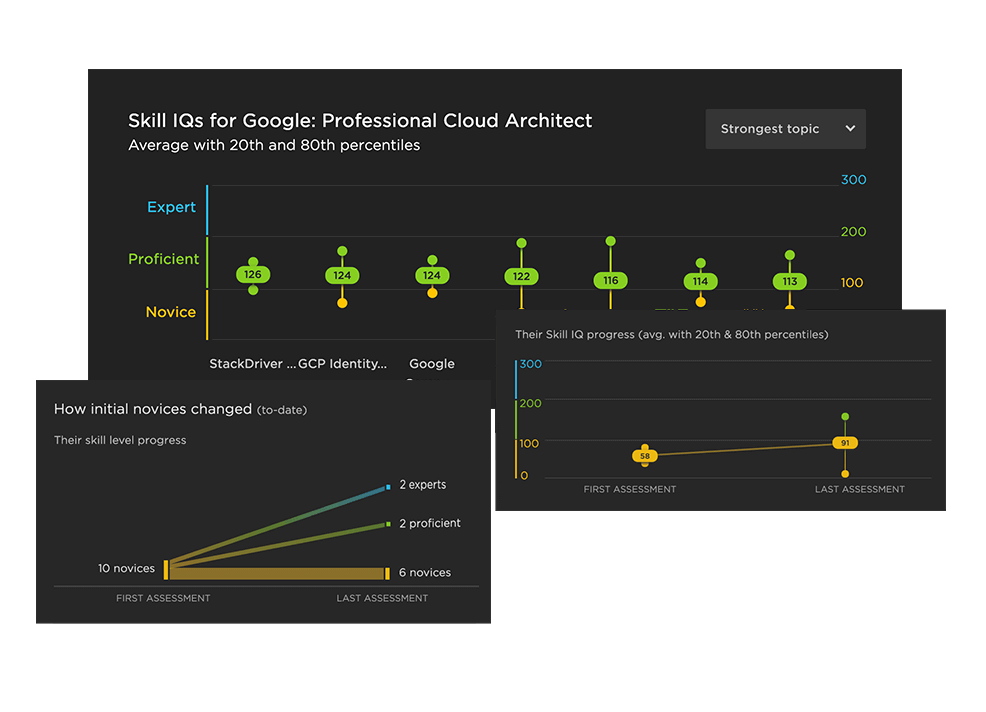
Task: Select the Proficient skill level label
Action: 164,258
